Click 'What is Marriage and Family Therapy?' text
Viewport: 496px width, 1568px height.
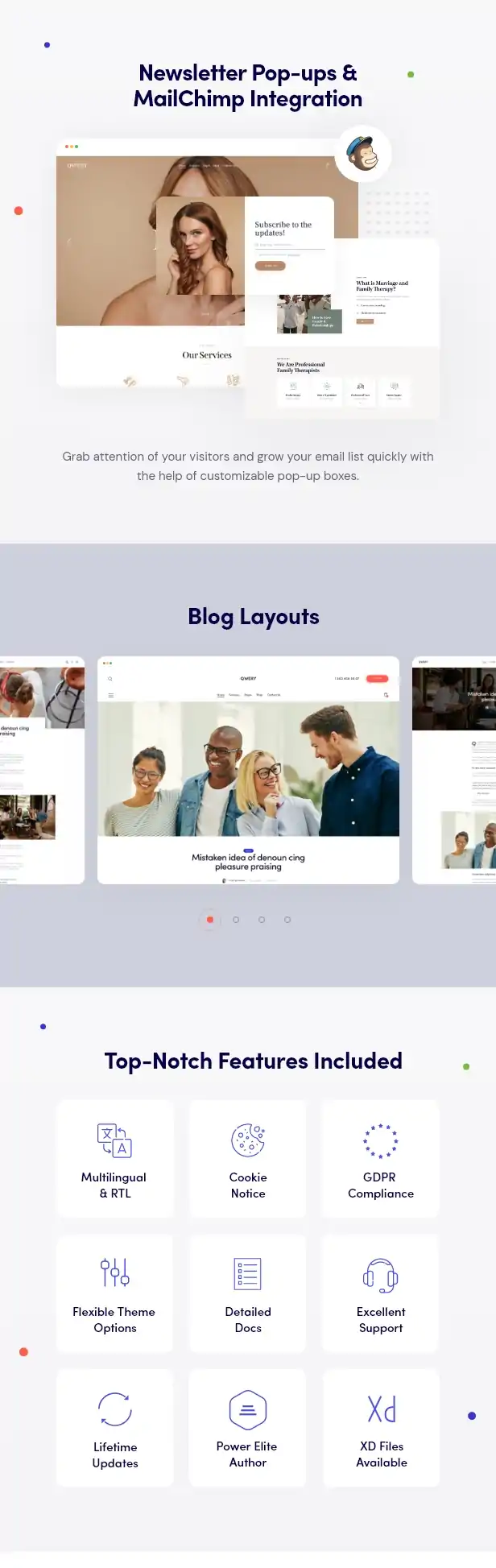point(382,286)
